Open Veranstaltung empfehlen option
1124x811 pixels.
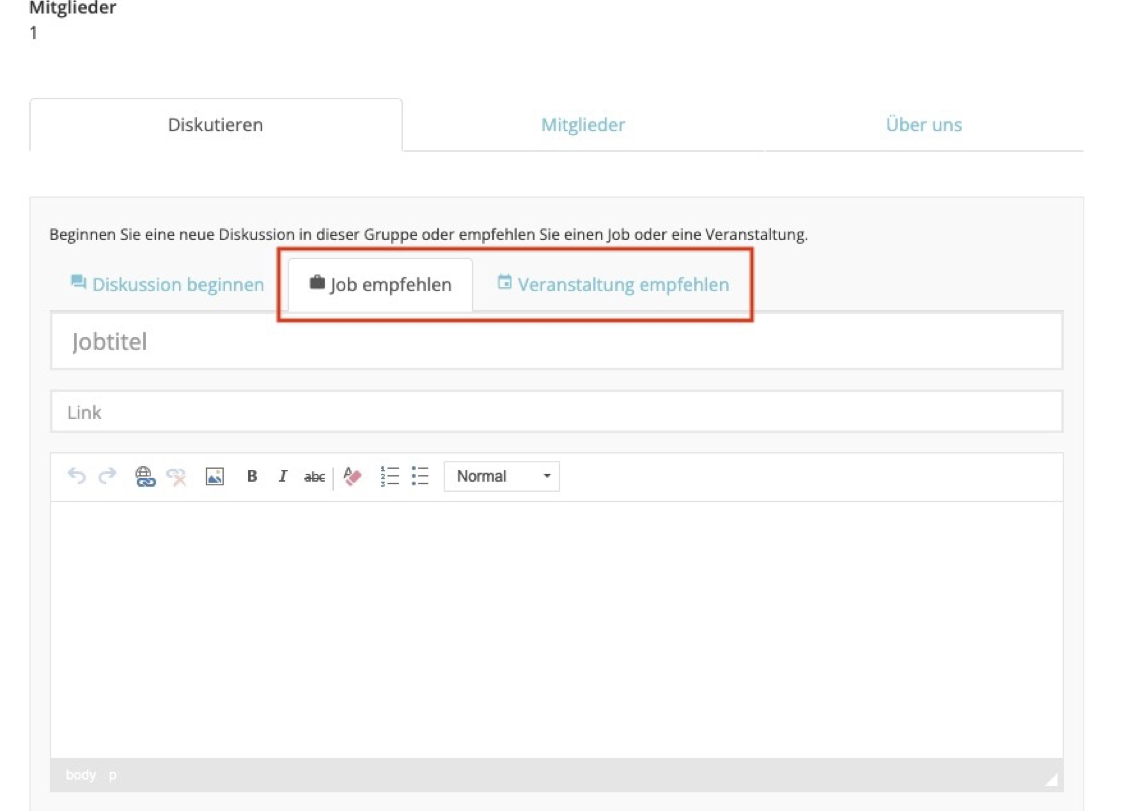pos(613,284)
